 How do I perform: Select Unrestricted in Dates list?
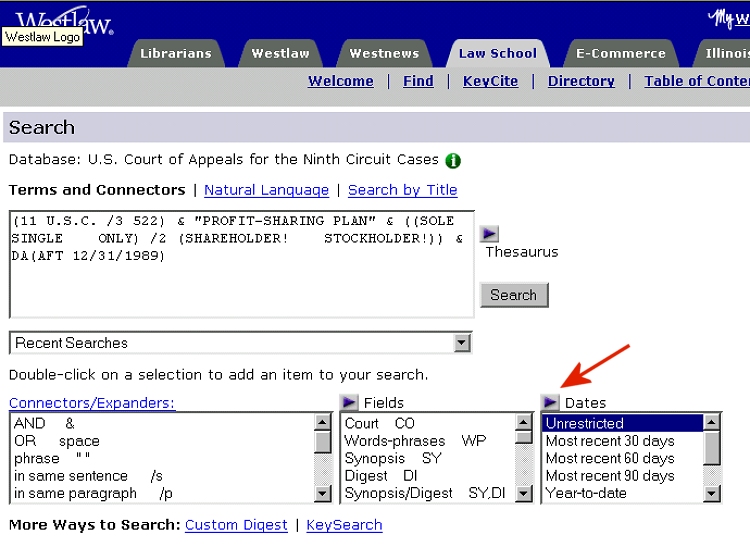(622, 423)
